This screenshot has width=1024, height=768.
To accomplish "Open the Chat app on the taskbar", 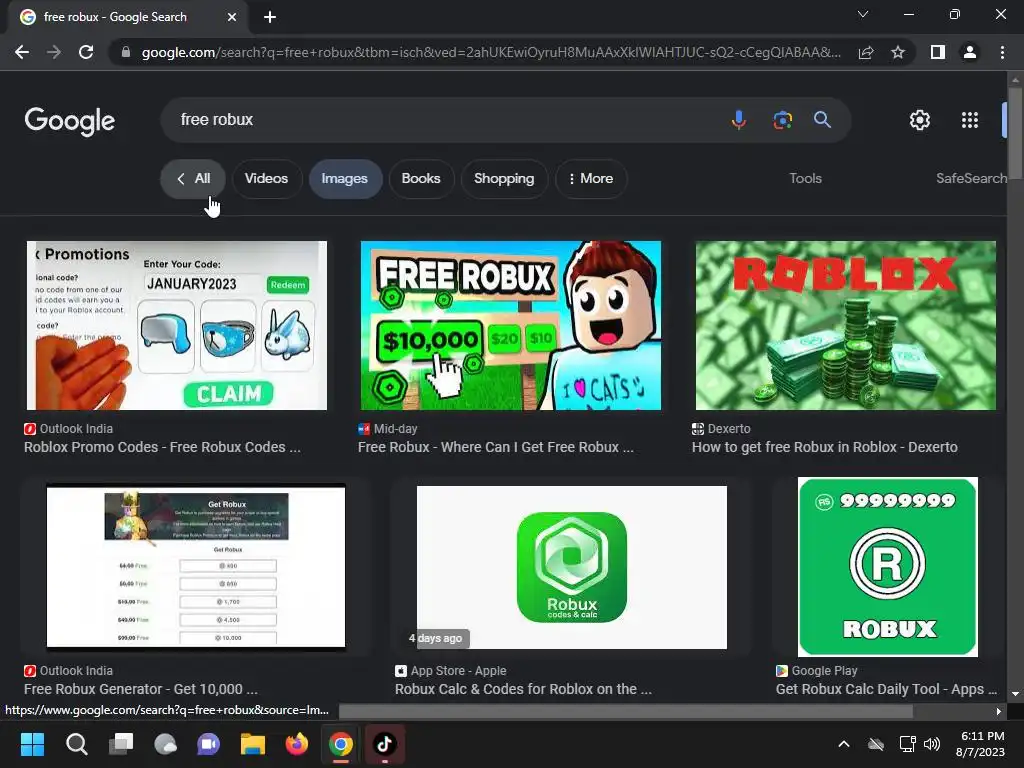I will (x=208, y=744).
